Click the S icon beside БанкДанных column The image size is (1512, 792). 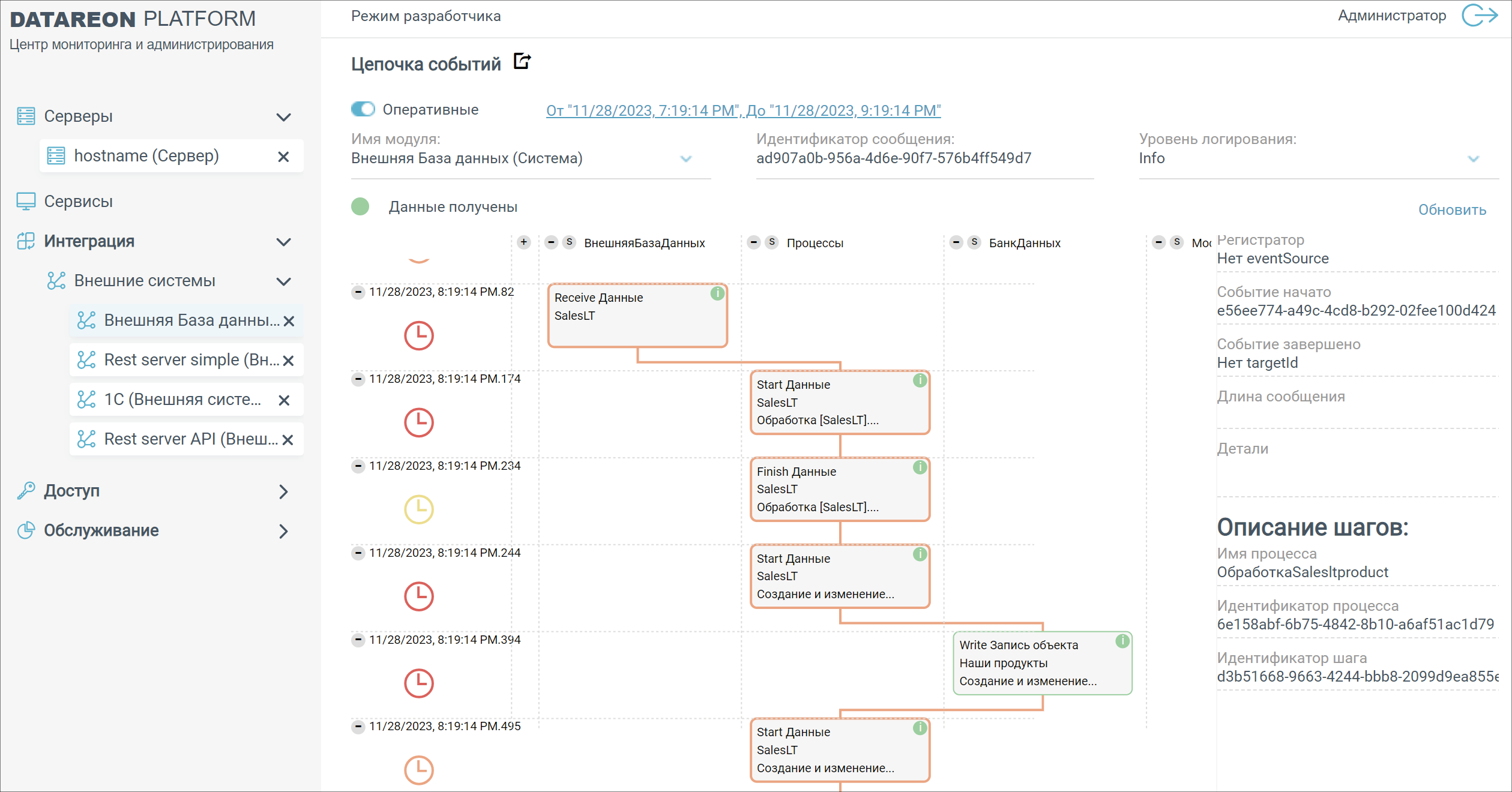974,242
